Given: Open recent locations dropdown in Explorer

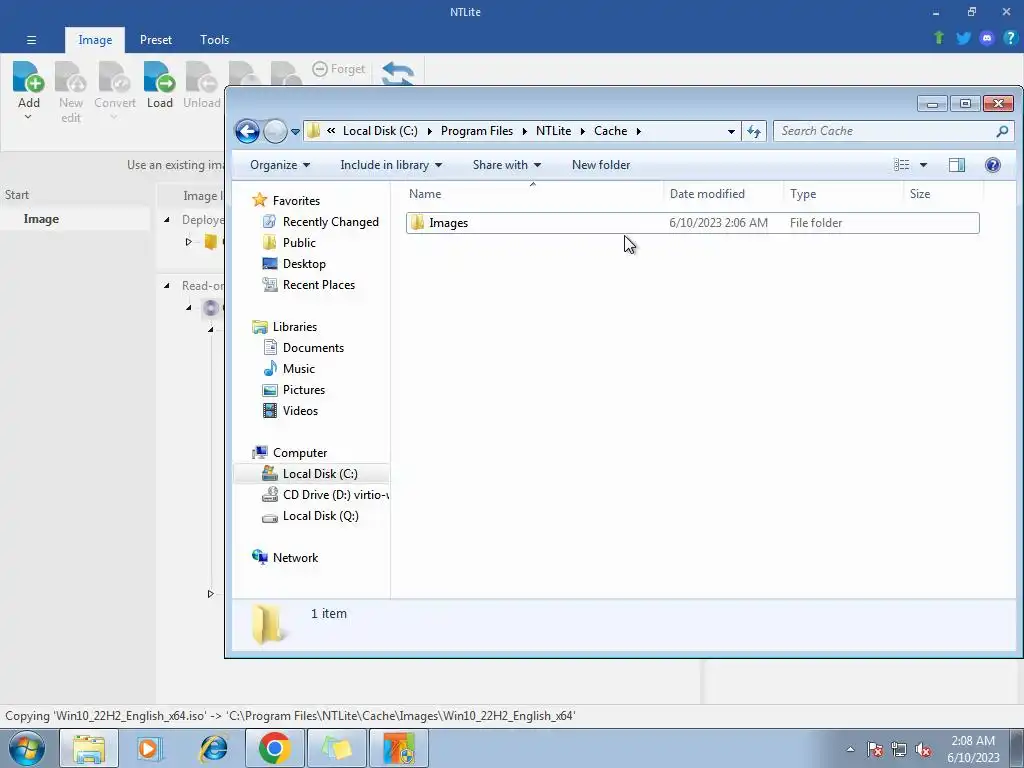Looking at the screenshot, I should click(295, 131).
